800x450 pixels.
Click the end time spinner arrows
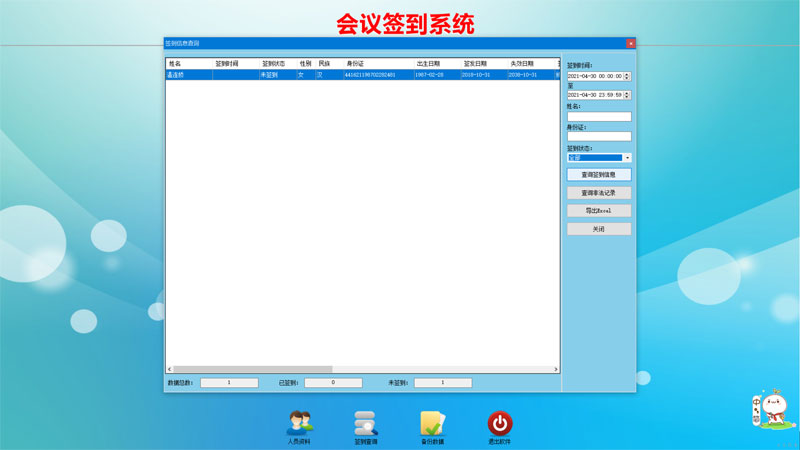pyautogui.click(x=627, y=95)
